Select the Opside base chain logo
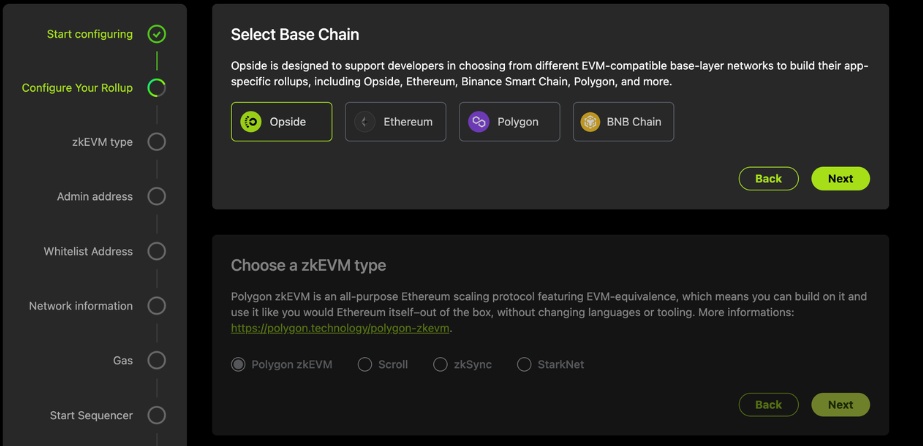923x446 pixels. [x=251, y=122]
